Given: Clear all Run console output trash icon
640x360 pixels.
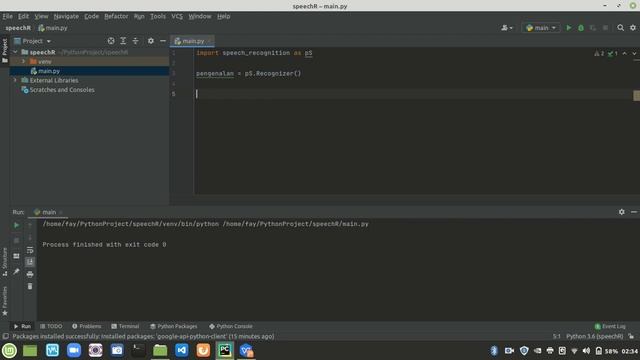Looking at the screenshot, I should 30,287.
